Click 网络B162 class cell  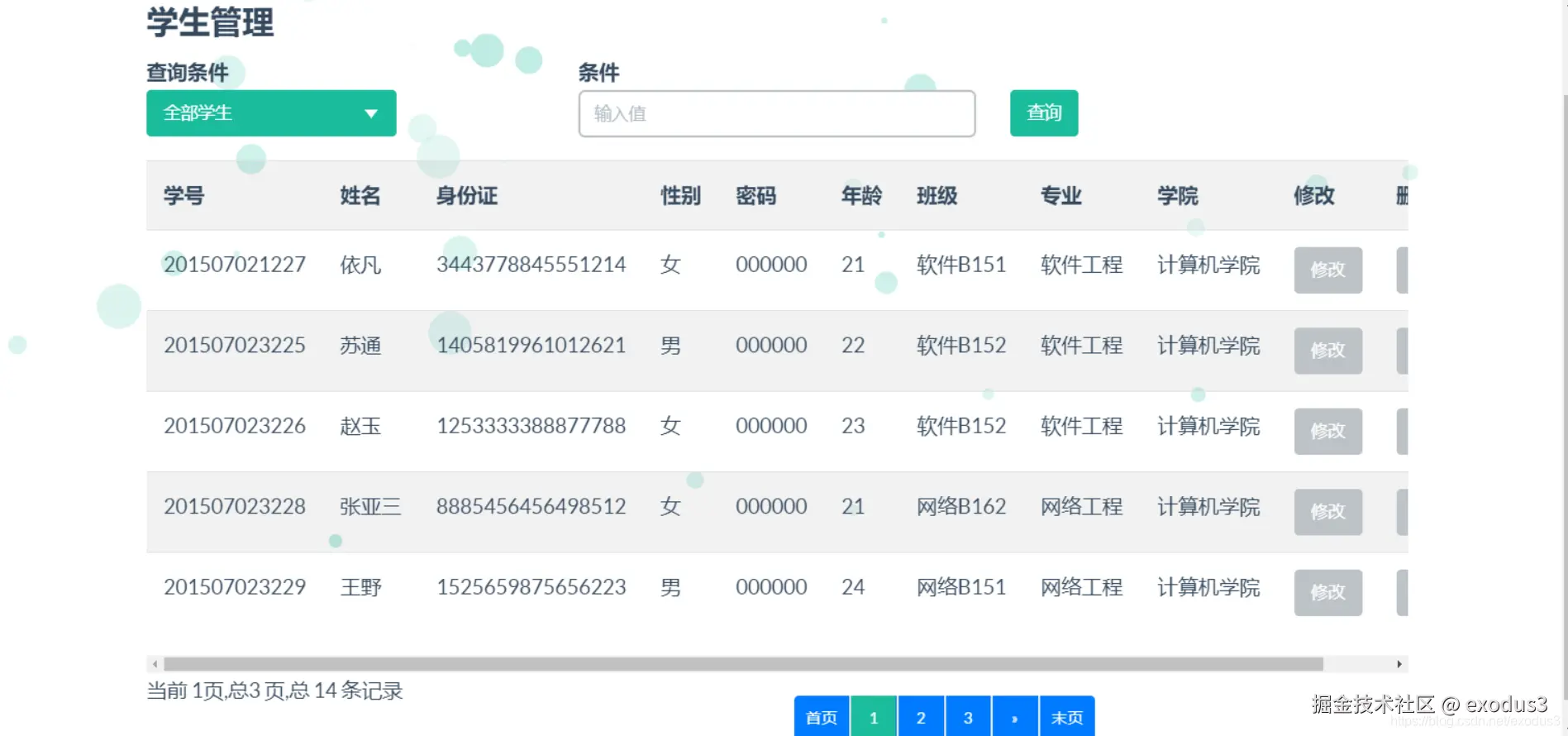(x=961, y=506)
